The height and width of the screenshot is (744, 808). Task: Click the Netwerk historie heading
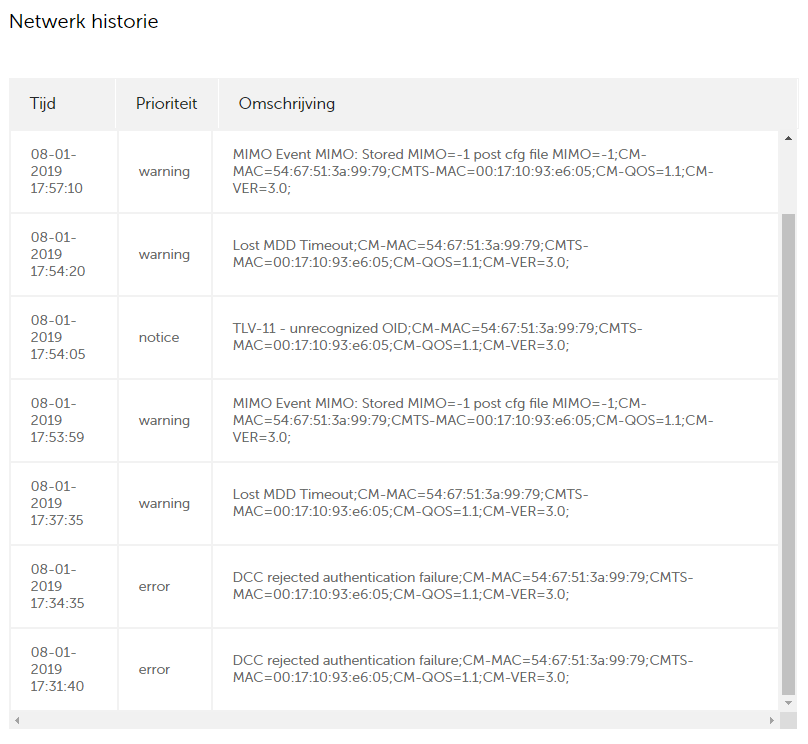coord(83,22)
